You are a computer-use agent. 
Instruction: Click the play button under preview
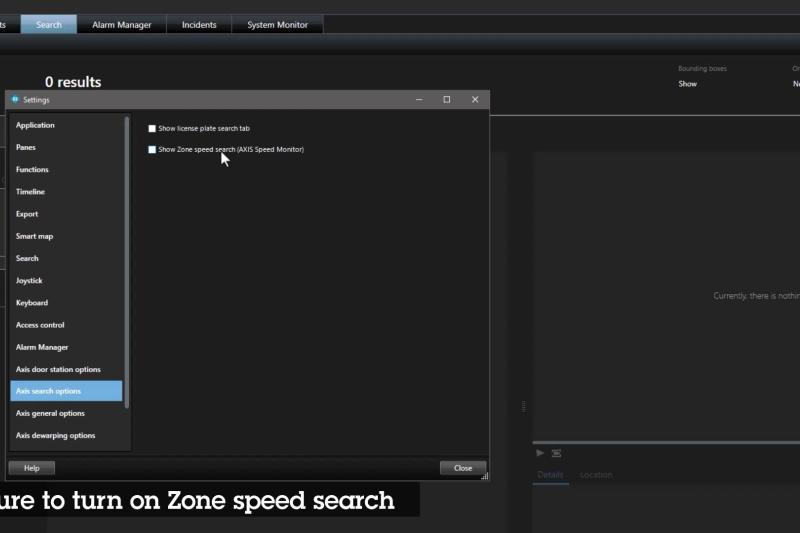point(540,453)
